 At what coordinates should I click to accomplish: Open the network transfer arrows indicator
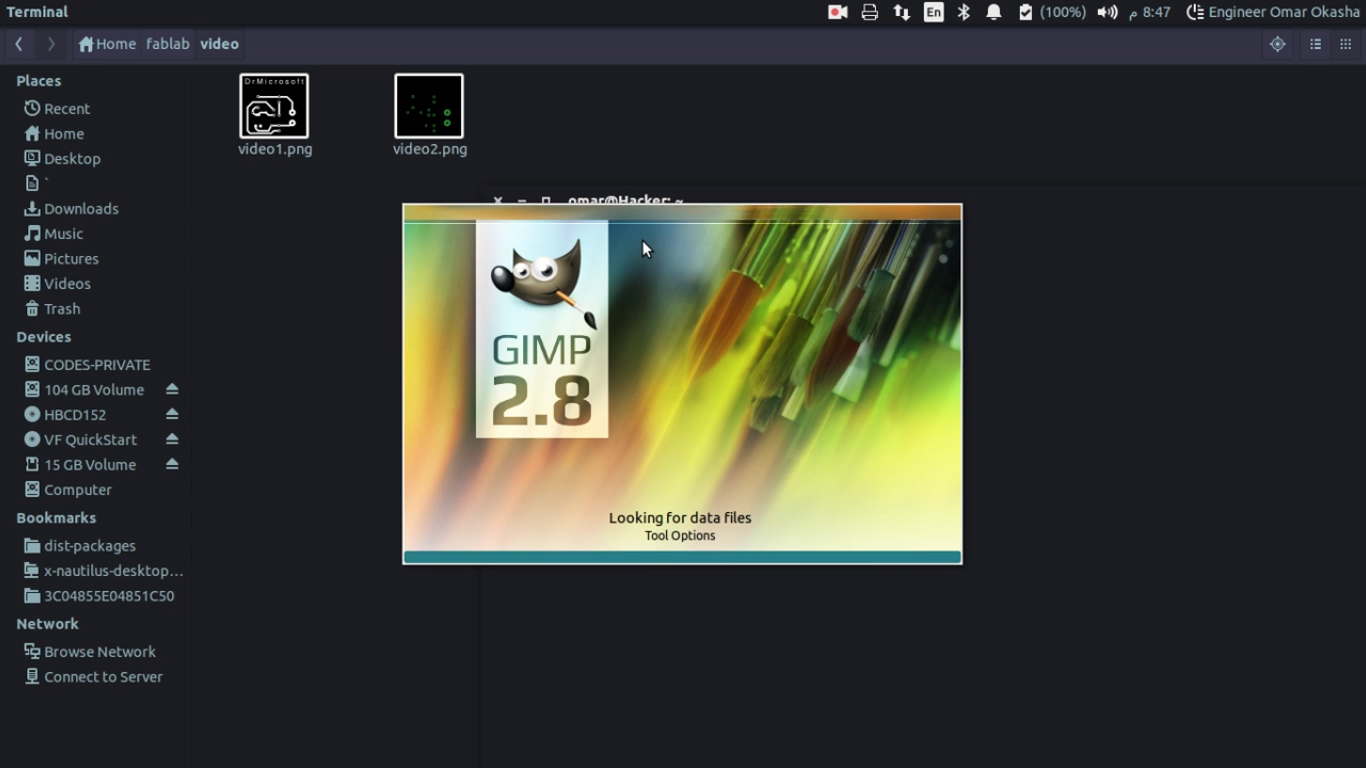point(902,12)
